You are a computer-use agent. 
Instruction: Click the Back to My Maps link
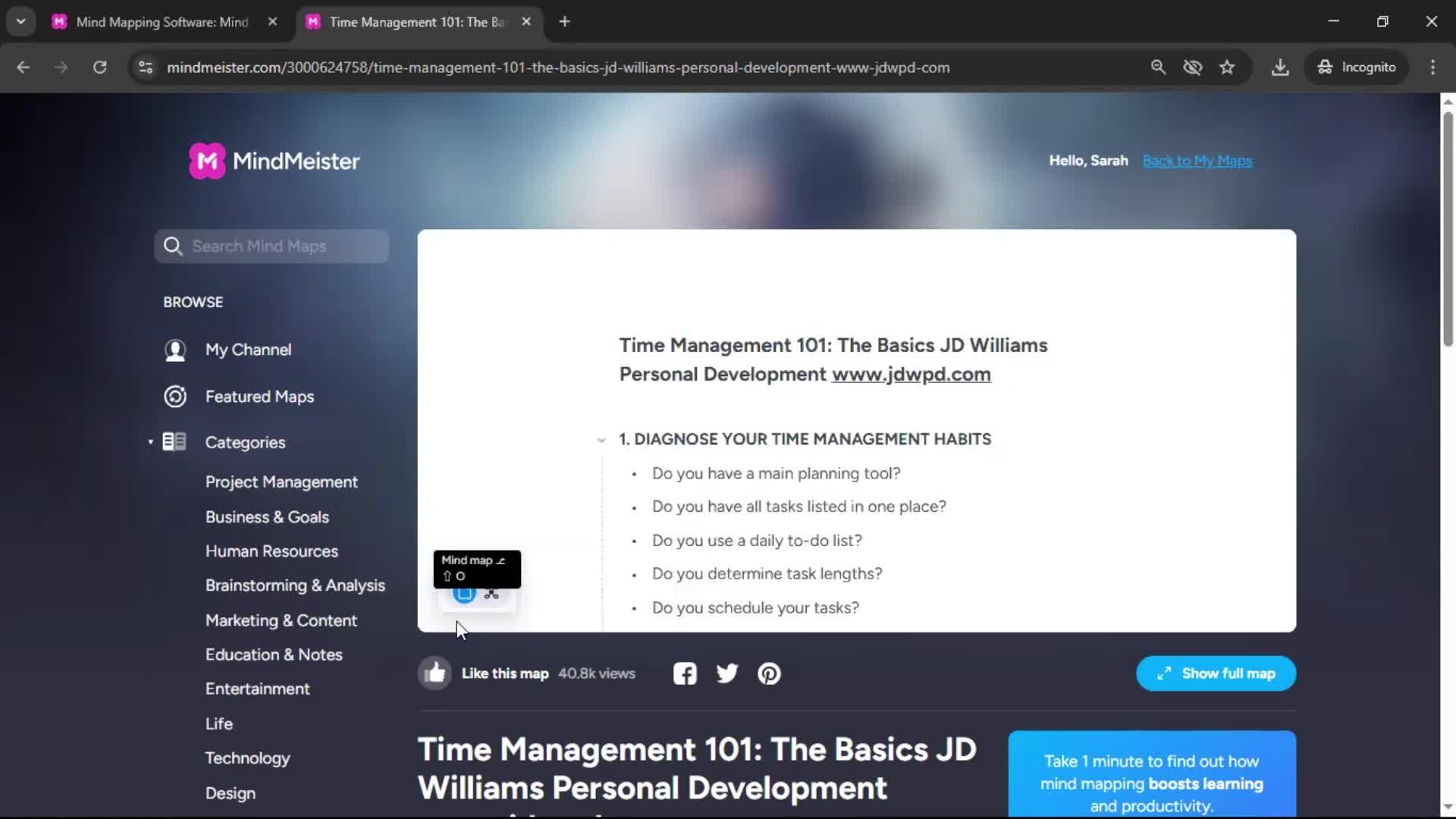click(x=1197, y=161)
